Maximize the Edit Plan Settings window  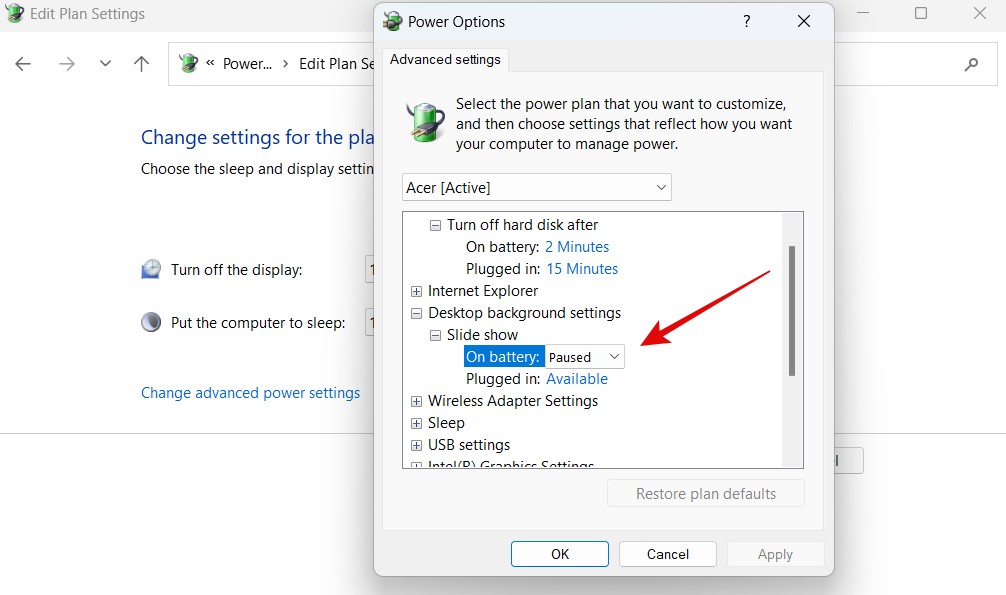pyautogui.click(x=921, y=13)
